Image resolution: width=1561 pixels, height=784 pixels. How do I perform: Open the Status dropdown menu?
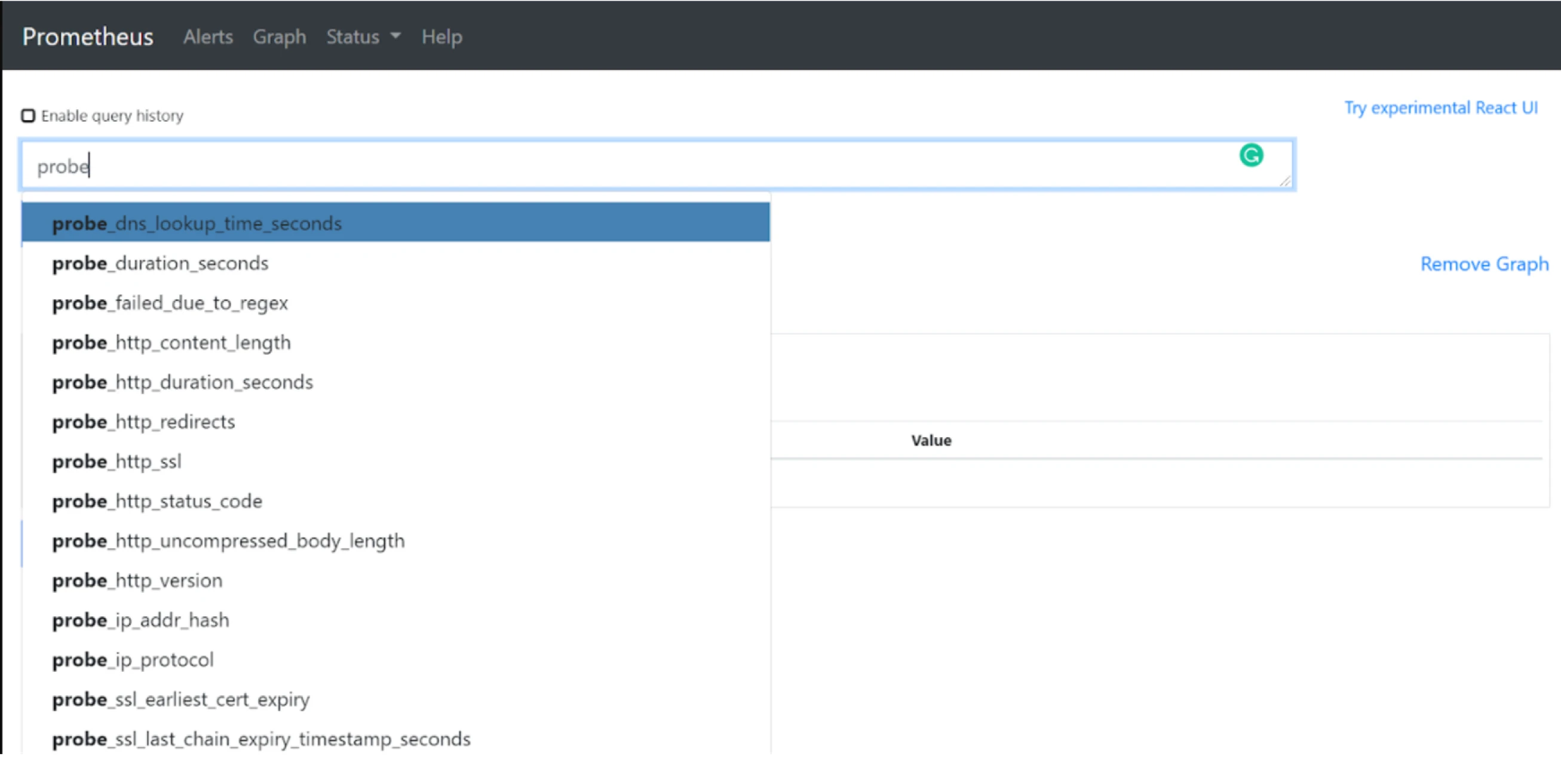tap(363, 37)
